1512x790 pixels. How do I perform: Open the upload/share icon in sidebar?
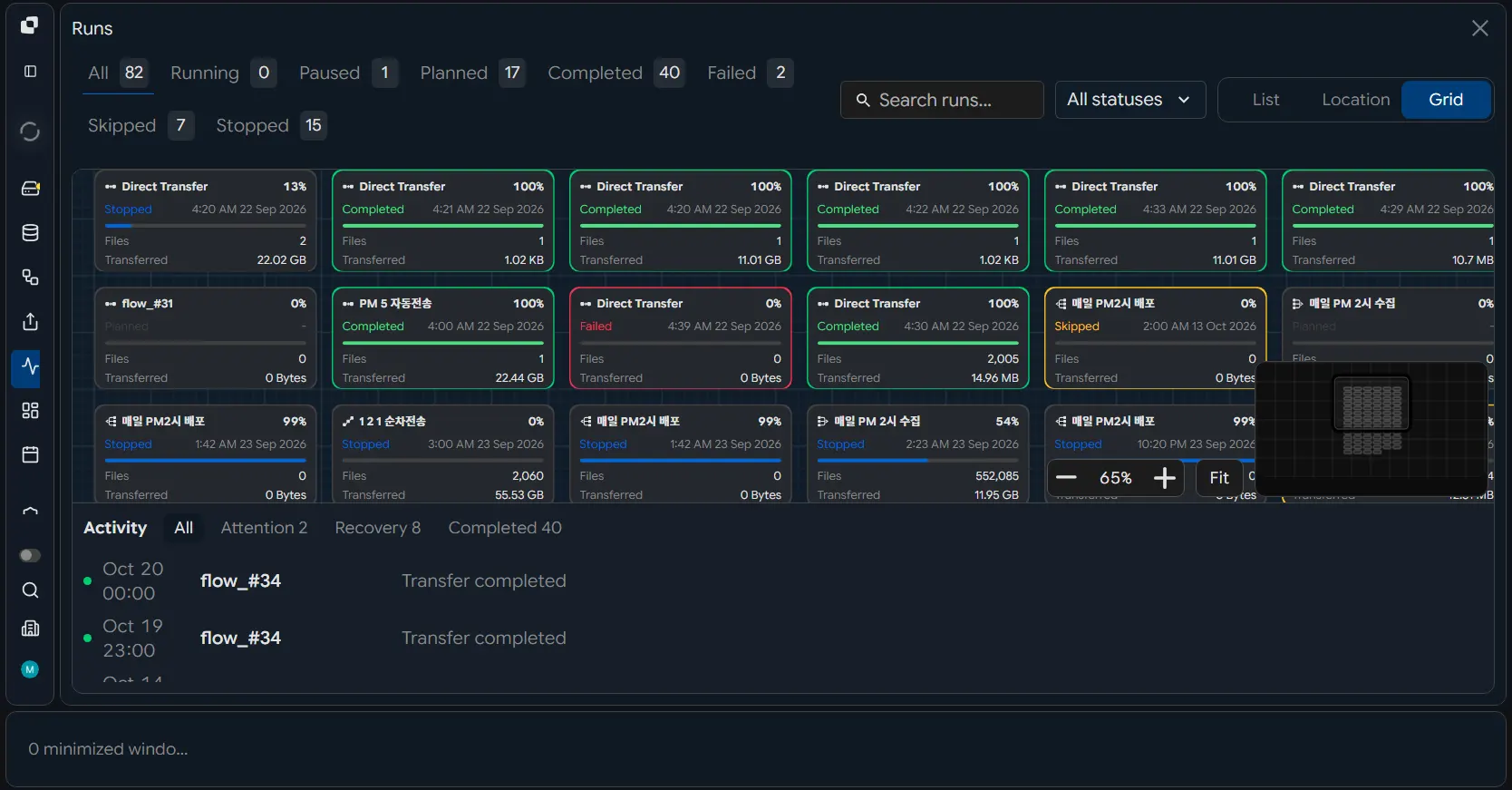(30, 322)
